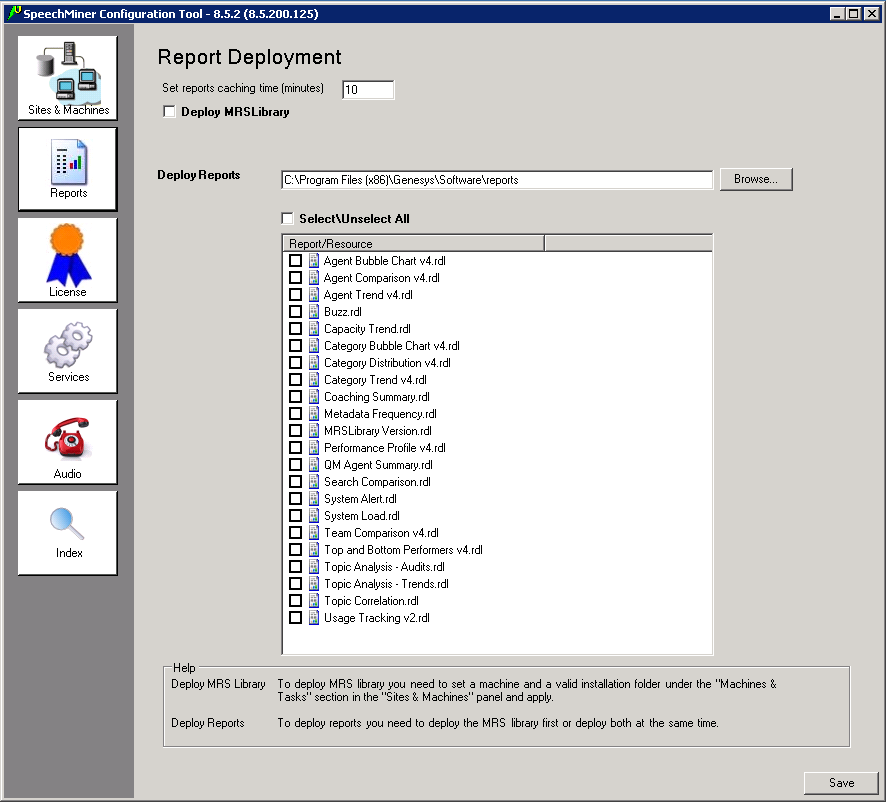This screenshot has width=886, height=802.
Task: Click the Report/Resource column header
Action: click(x=413, y=243)
